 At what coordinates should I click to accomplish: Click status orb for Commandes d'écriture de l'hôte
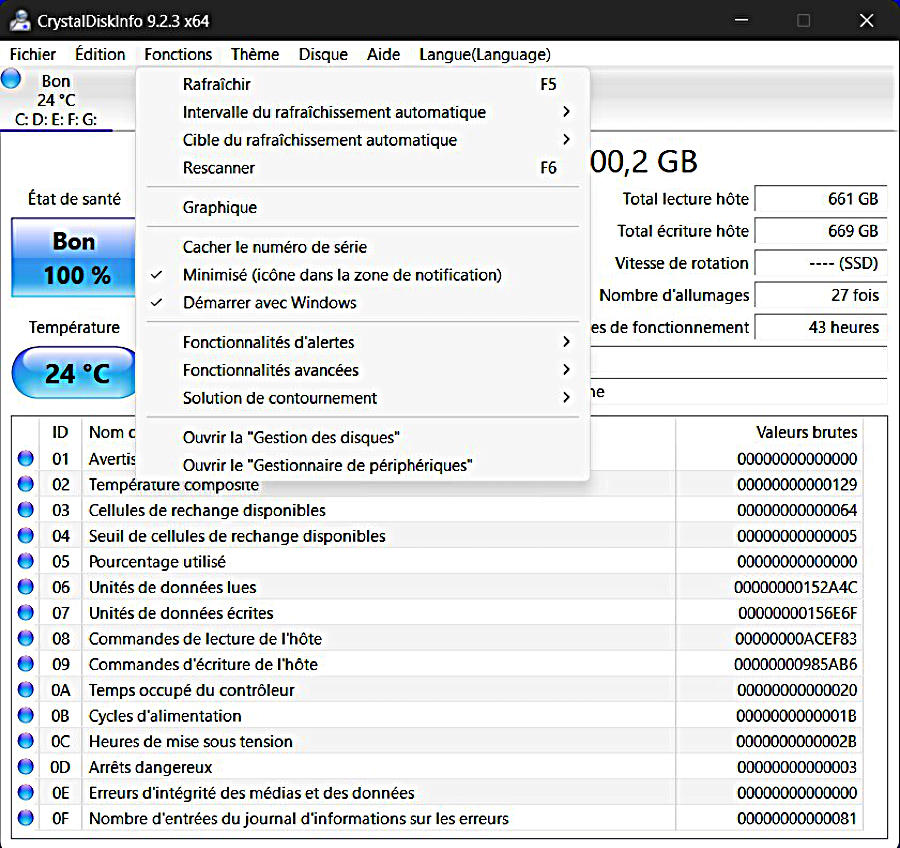[x=26, y=664]
